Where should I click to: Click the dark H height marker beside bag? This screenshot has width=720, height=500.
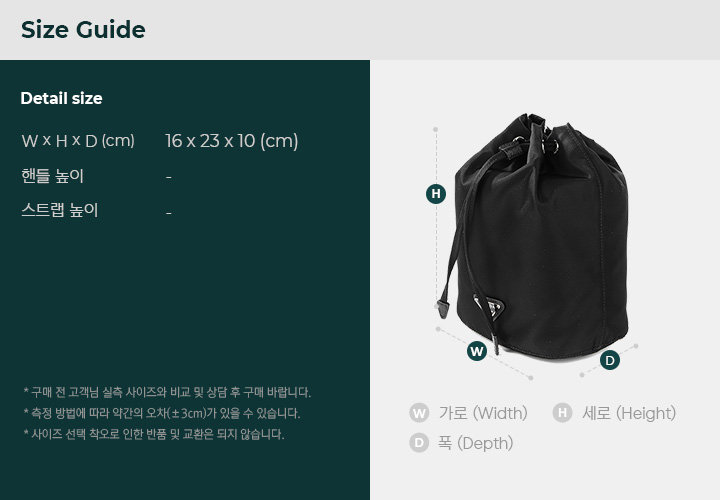[x=436, y=194]
